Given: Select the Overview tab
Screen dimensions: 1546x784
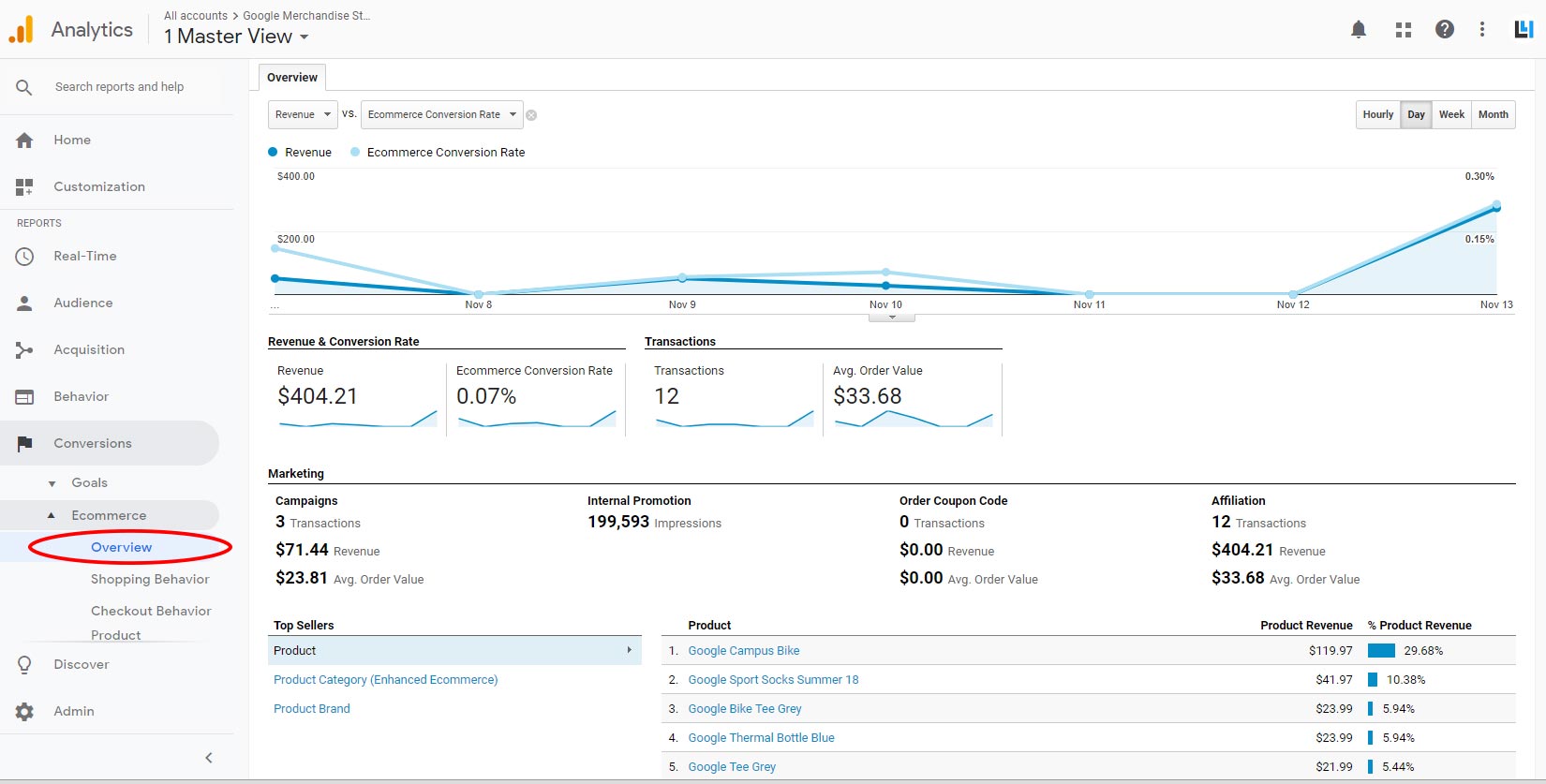Looking at the screenshot, I should tap(291, 78).
